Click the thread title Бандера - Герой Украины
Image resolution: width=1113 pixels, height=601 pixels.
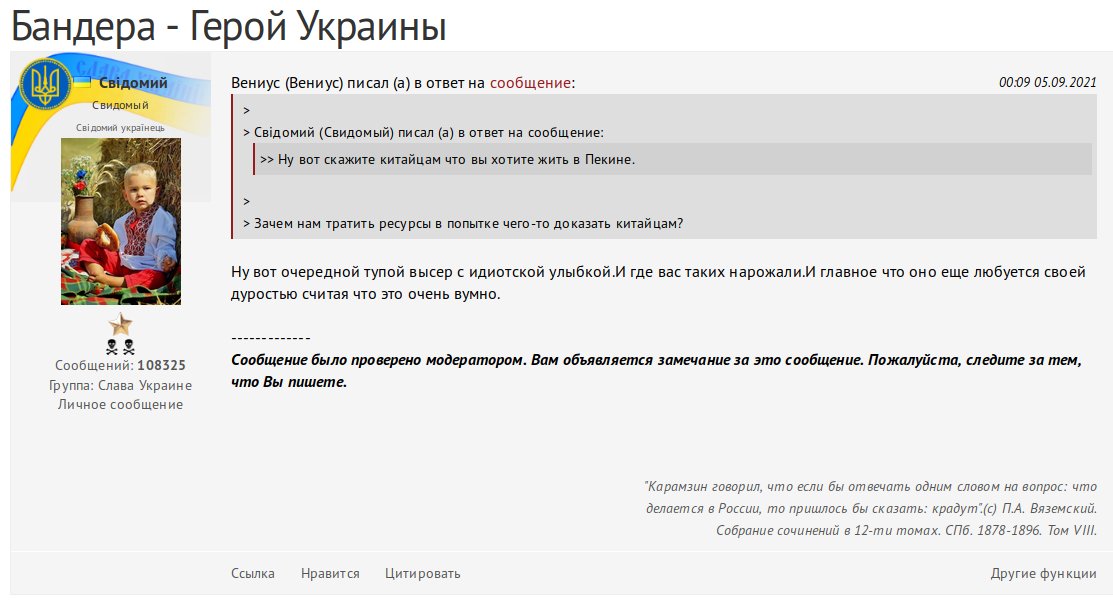(228, 27)
